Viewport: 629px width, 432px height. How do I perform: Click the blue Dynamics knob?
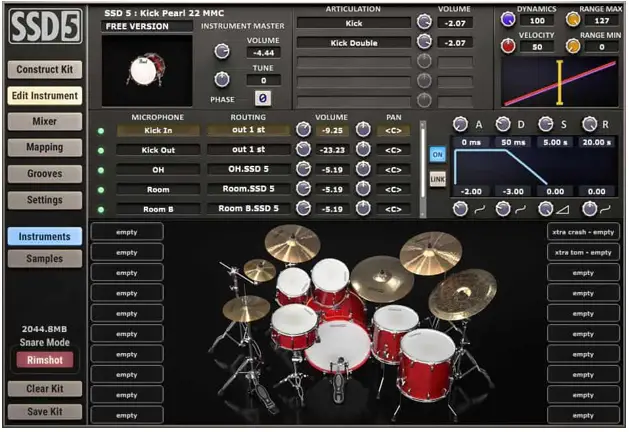click(508, 19)
